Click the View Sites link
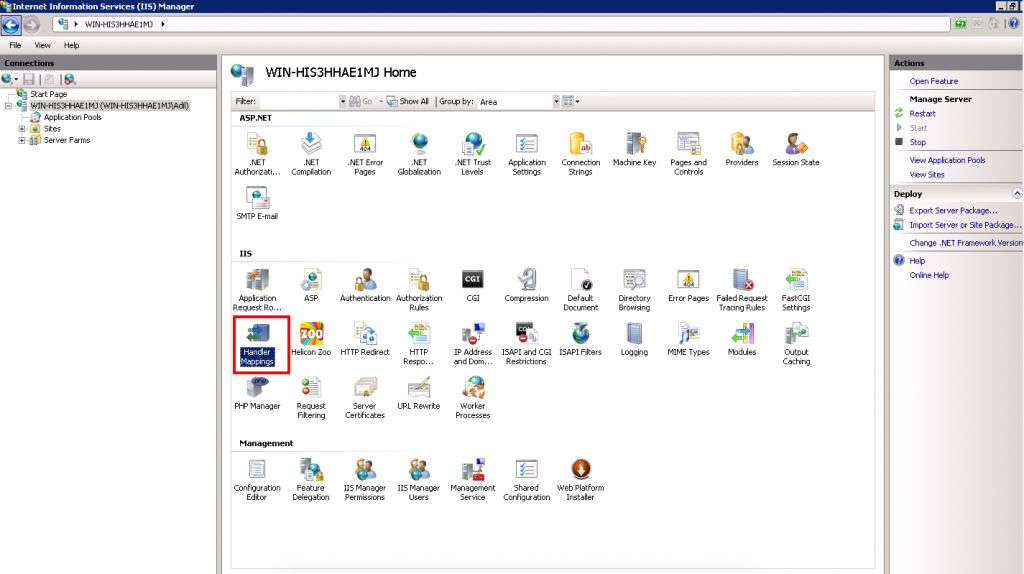This screenshot has height=574, width=1024. [x=927, y=175]
